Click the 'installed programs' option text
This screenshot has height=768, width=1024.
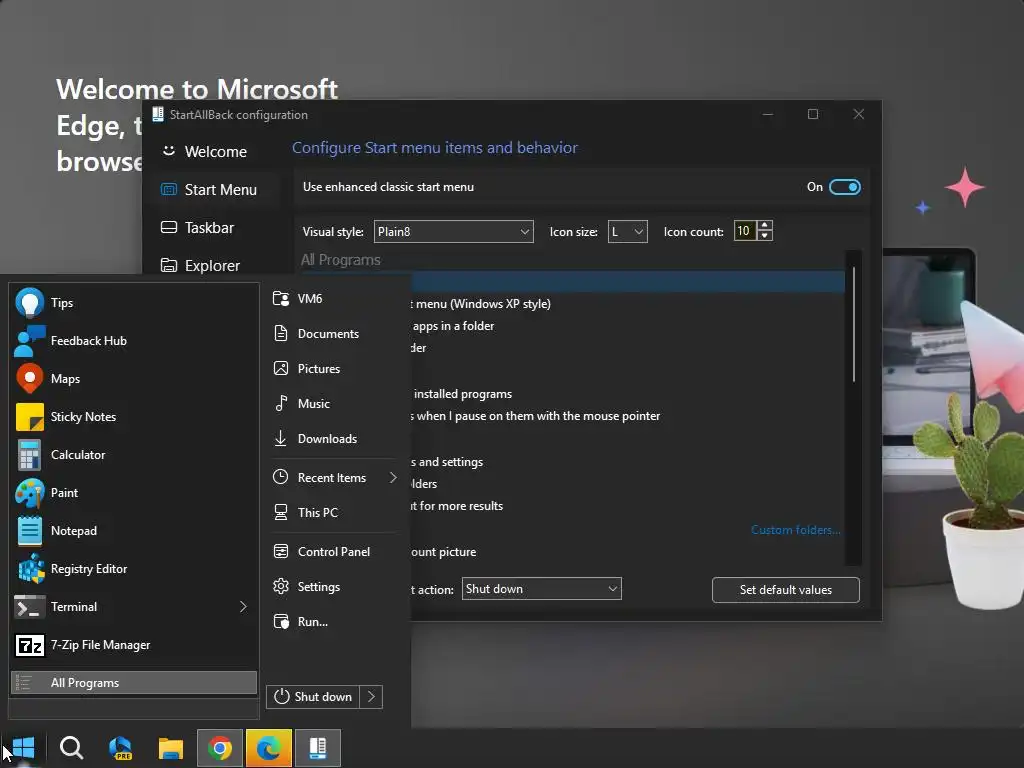(463, 394)
